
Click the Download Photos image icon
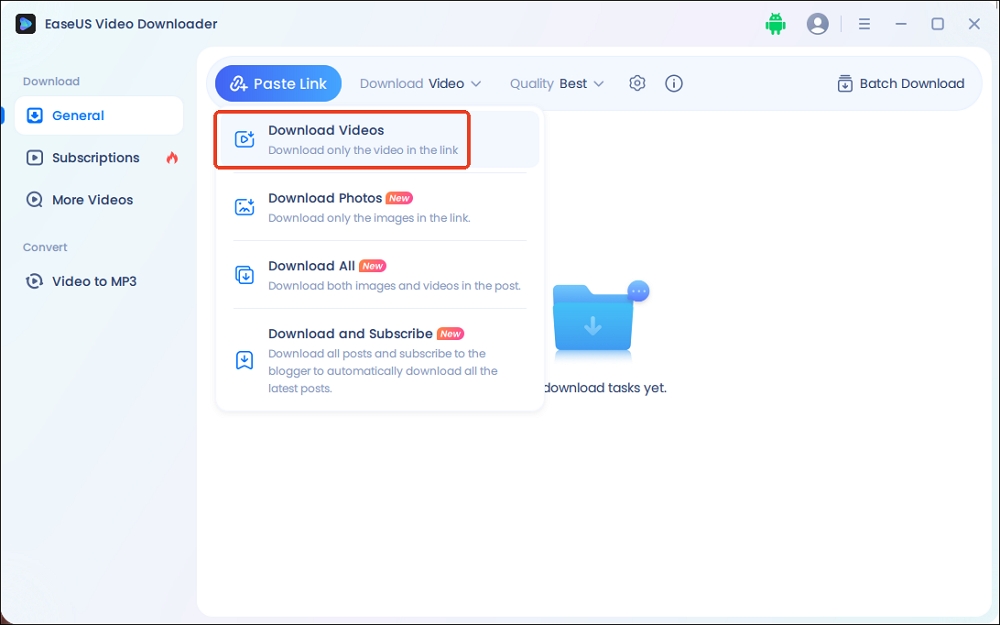244,207
